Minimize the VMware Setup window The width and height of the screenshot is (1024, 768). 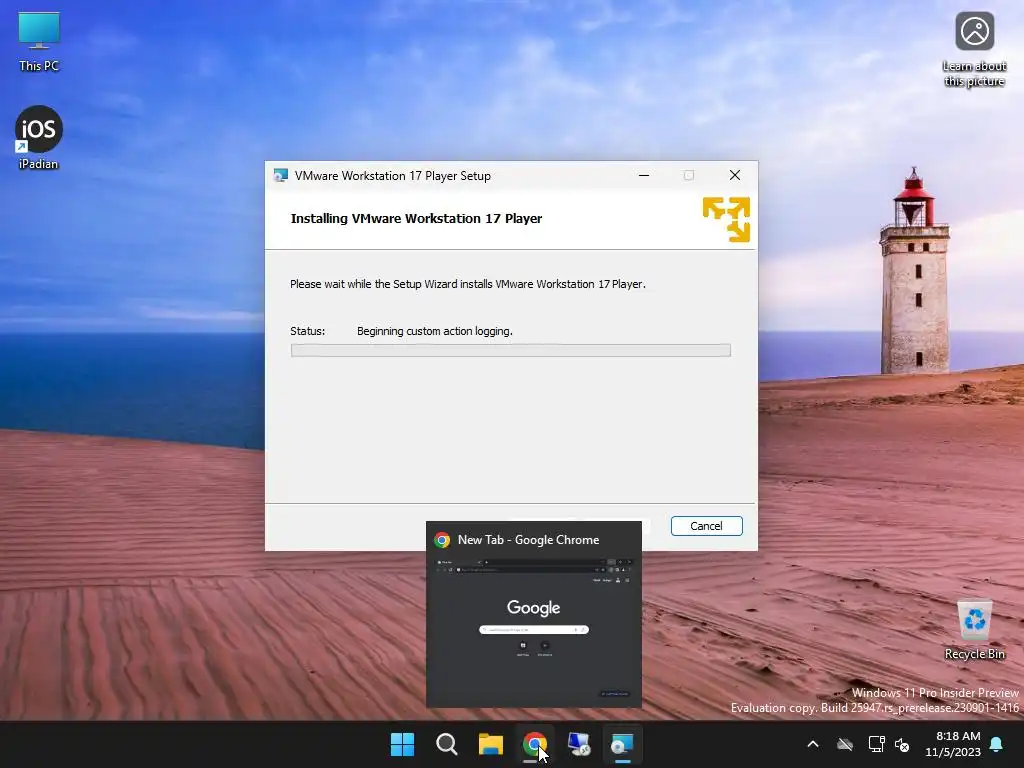pos(643,175)
